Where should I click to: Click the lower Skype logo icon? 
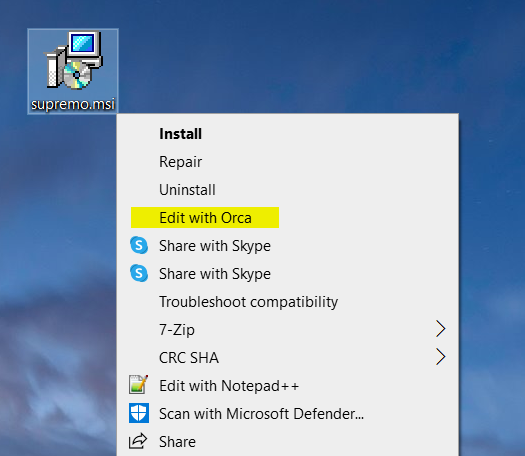point(139,273)
